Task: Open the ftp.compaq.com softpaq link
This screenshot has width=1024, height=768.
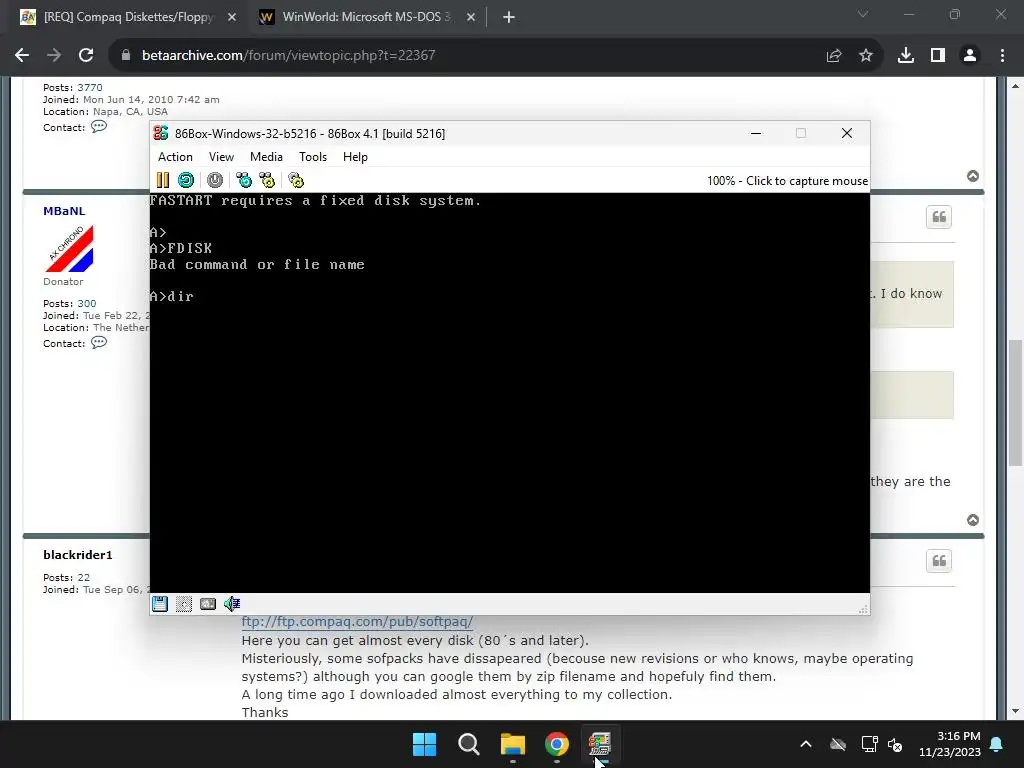Action: [x=357, y=622]
